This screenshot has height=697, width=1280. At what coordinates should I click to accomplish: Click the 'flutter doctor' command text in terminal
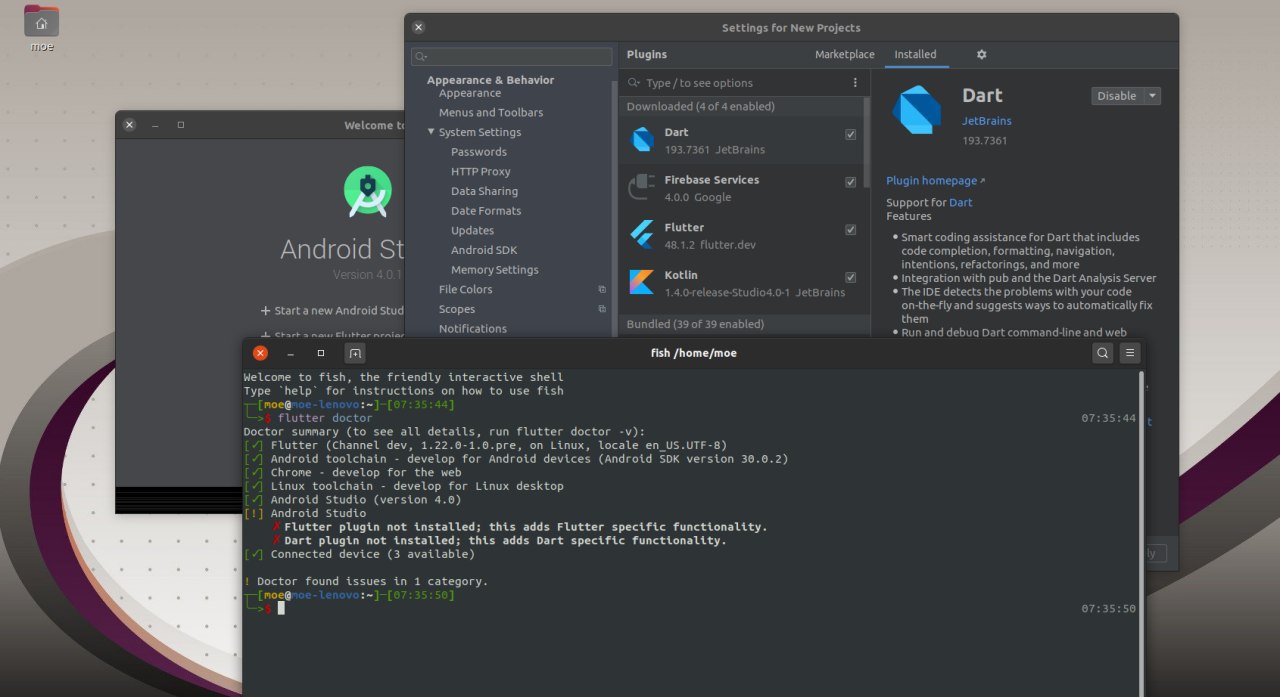pyautogui.click(x=325, y=418)
